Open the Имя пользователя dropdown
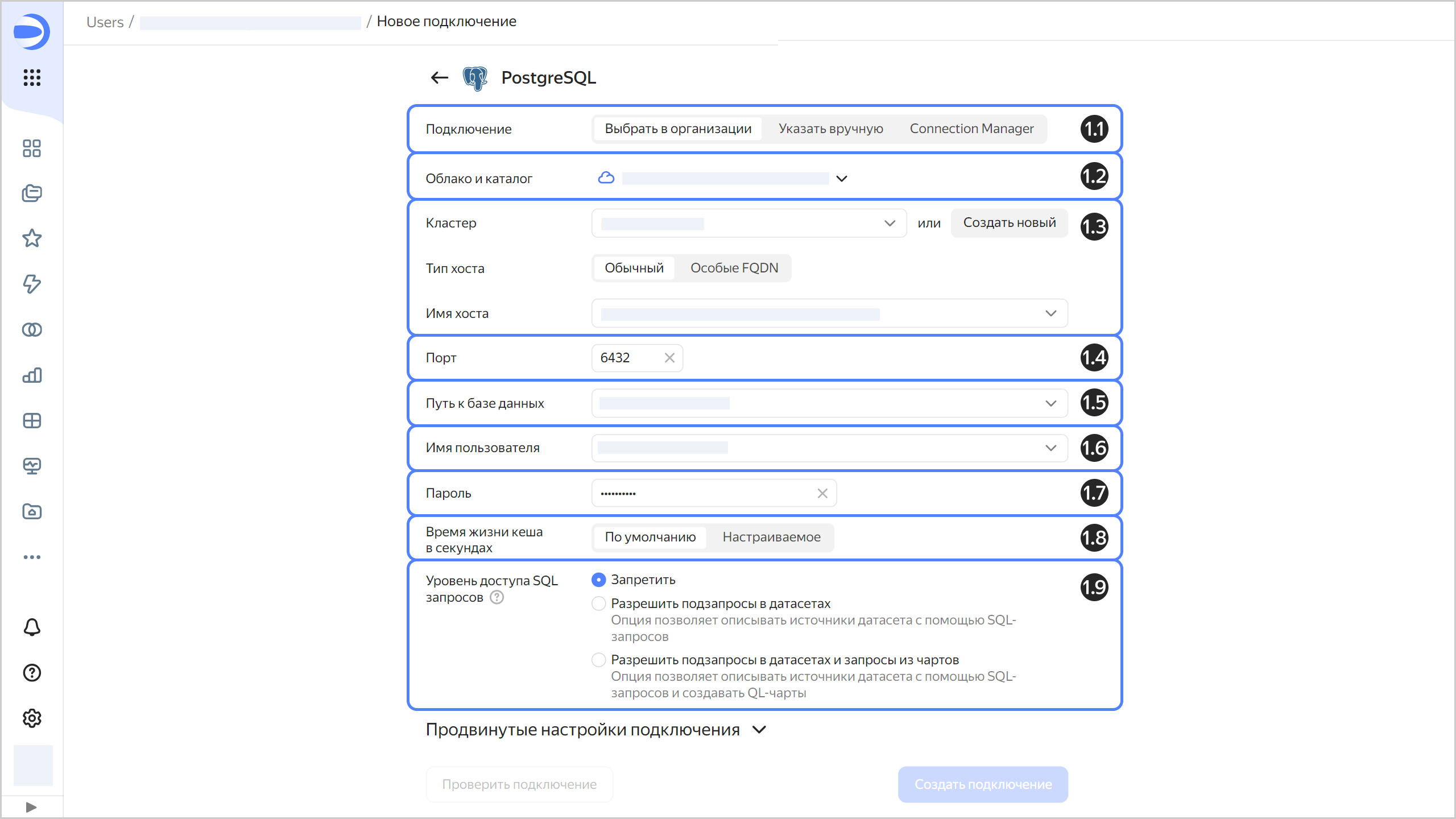This screenshot has width=1456, height=819. [x=829, y=448]
